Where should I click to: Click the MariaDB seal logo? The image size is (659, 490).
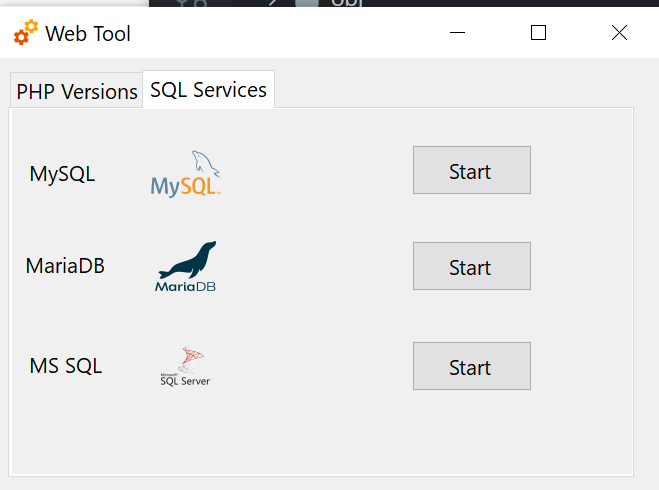[x=185, y=266]
